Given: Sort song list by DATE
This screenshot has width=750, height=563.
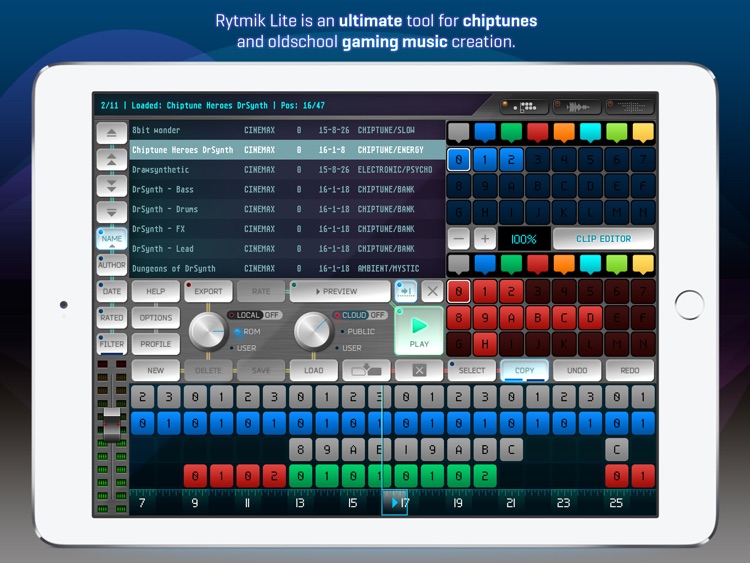Looking at the screenshot, I should point(111,291).
